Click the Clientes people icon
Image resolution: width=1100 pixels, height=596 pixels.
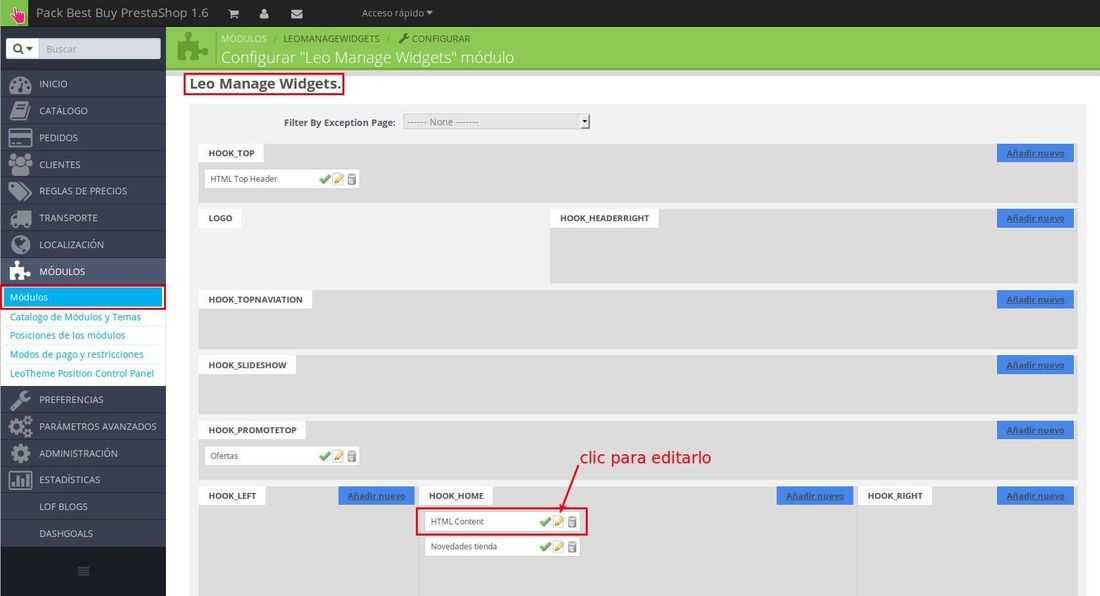point(20,164)
